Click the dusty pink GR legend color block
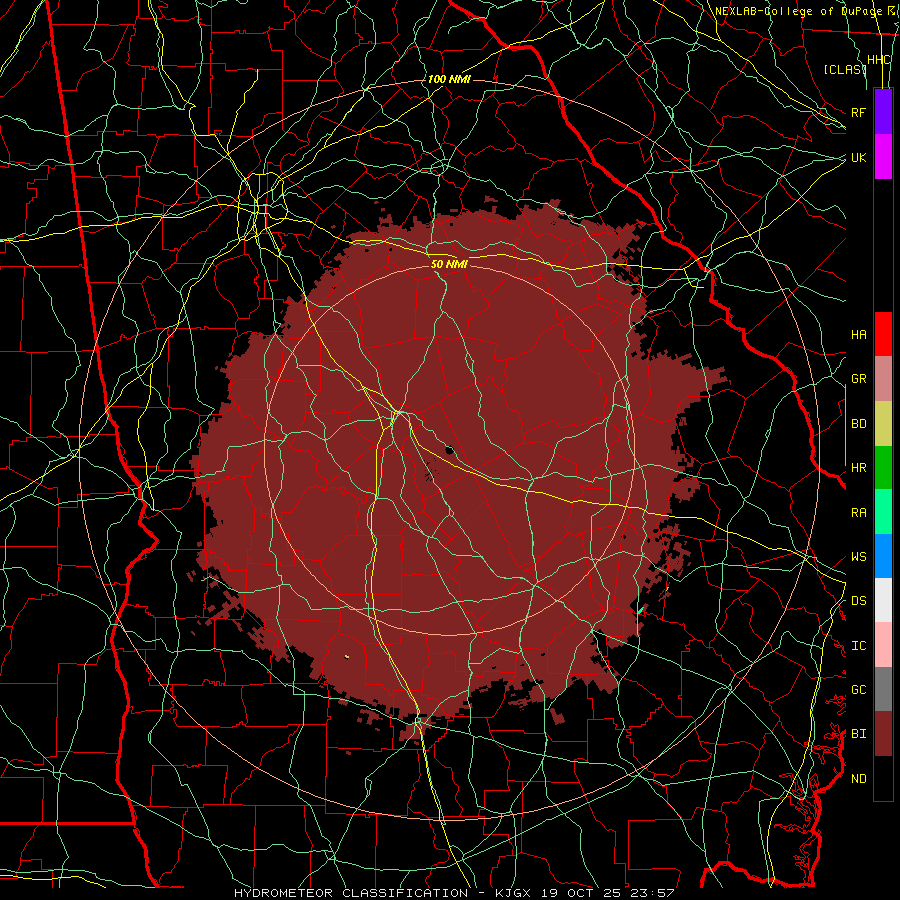 (883, 378)
